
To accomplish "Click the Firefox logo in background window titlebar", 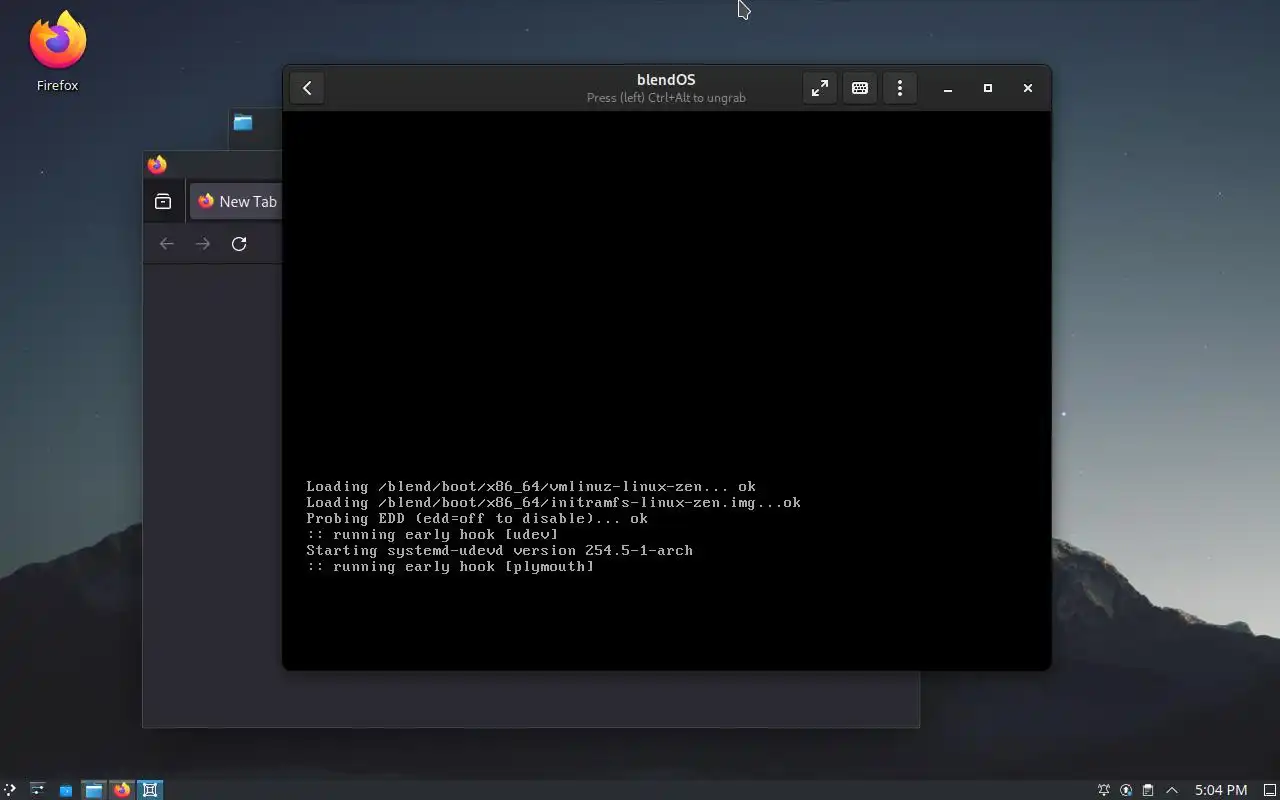I will [157, 165].
